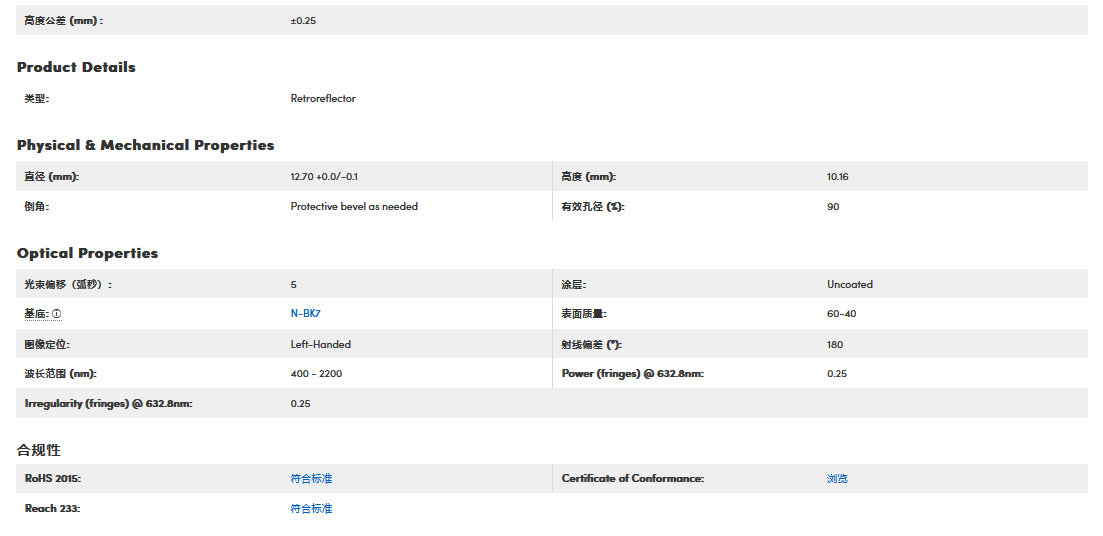This screenshot has width=1103, height=536.
Task: Click the Physical & Mechanical Properties heading
Action: point(145,145)
